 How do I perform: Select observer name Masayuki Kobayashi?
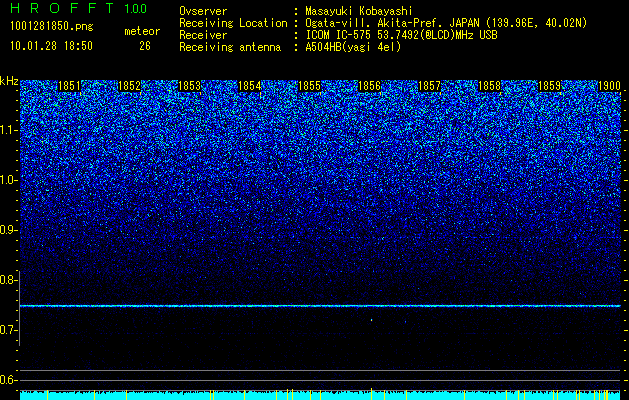[x=359, y=11]
